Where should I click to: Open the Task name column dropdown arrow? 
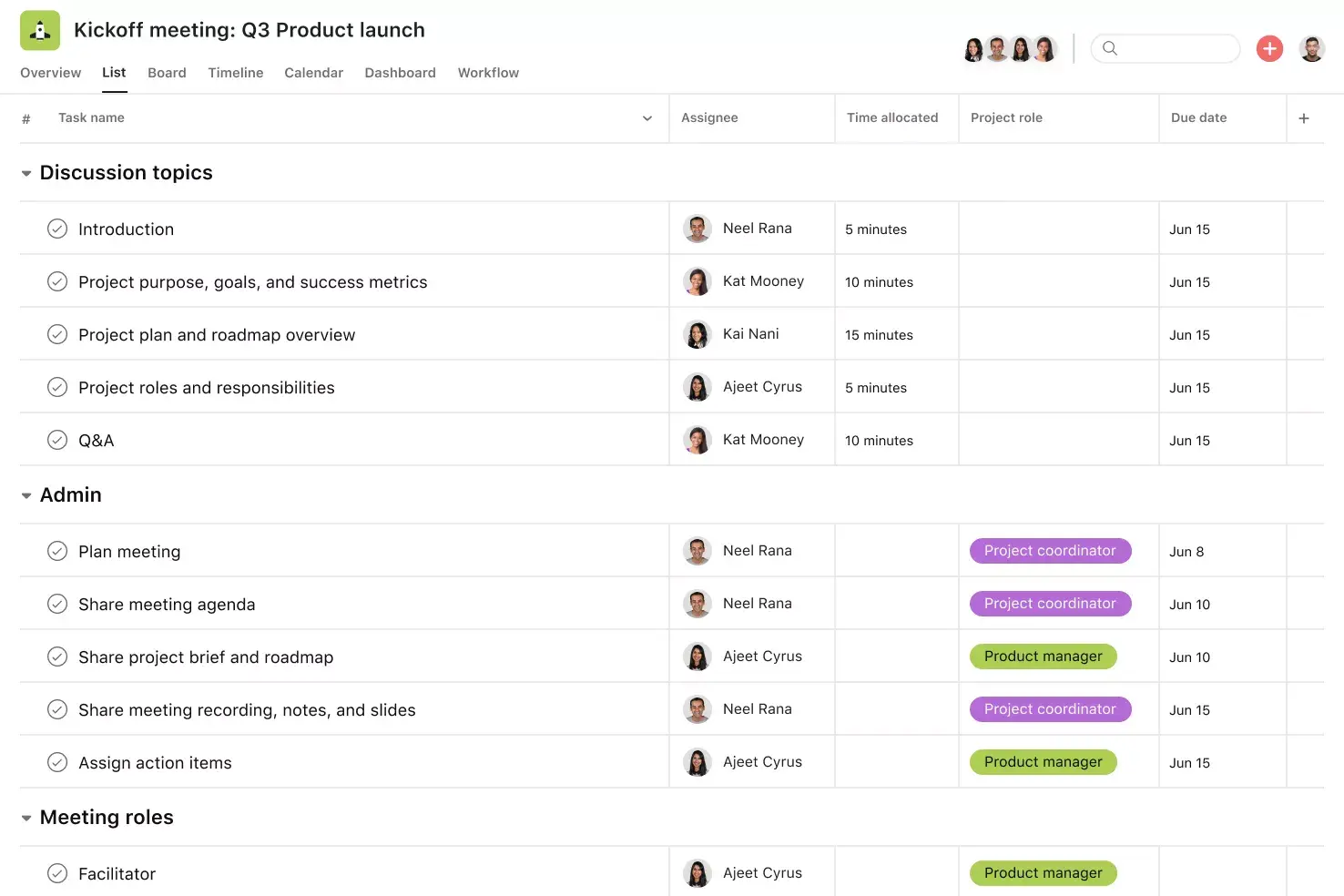pyautogui.click(x=647, y=118)
